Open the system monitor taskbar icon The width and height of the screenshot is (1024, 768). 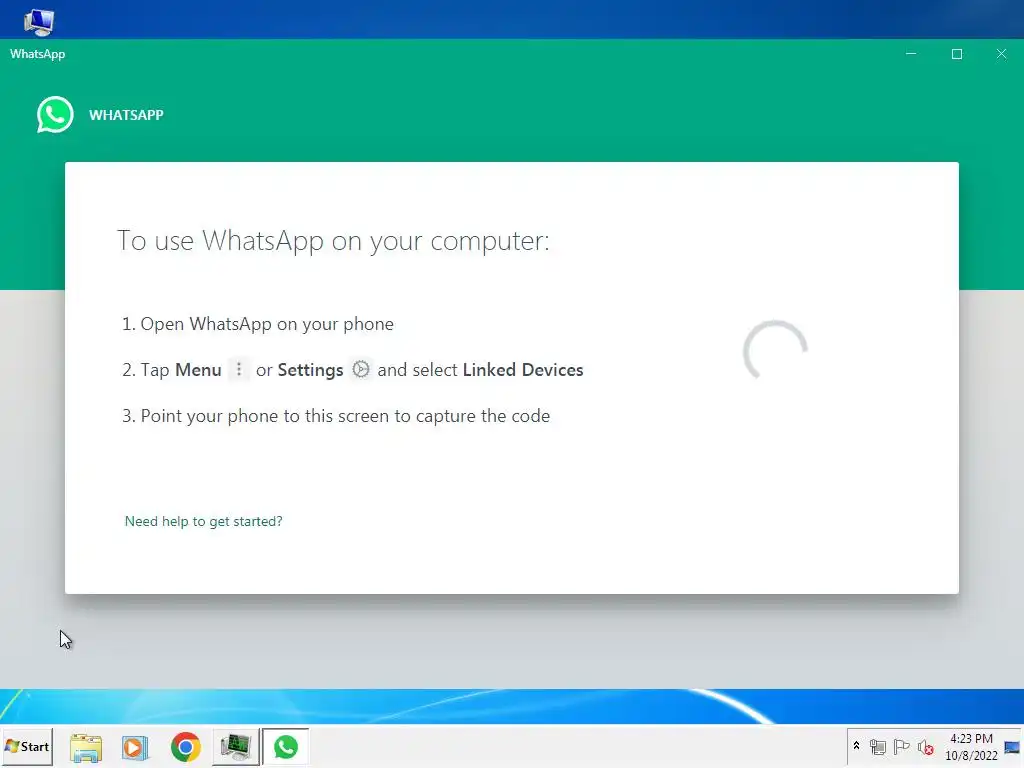(x=236, y=747)
